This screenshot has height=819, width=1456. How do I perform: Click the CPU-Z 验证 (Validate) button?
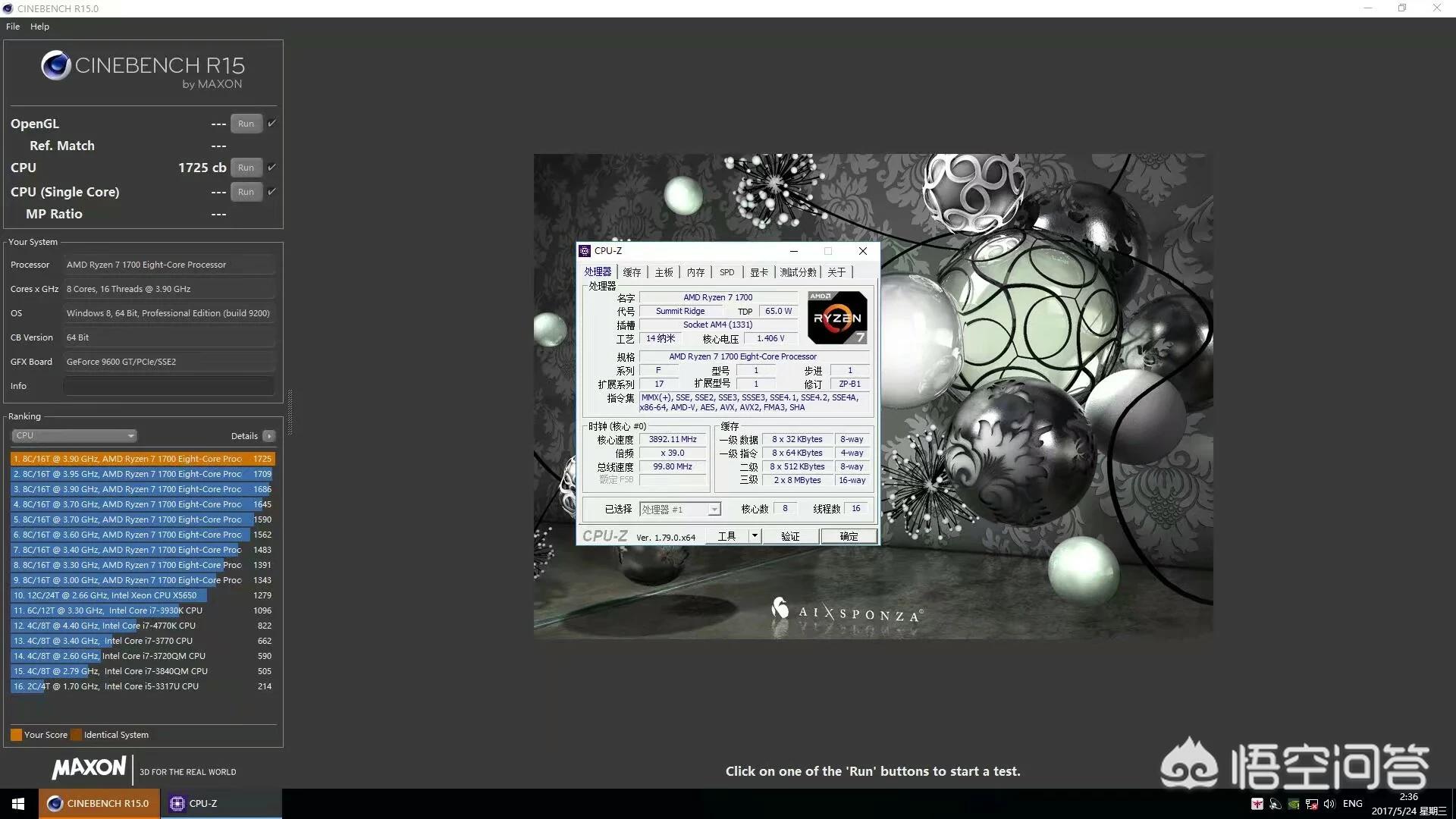[x=790, y=536]
